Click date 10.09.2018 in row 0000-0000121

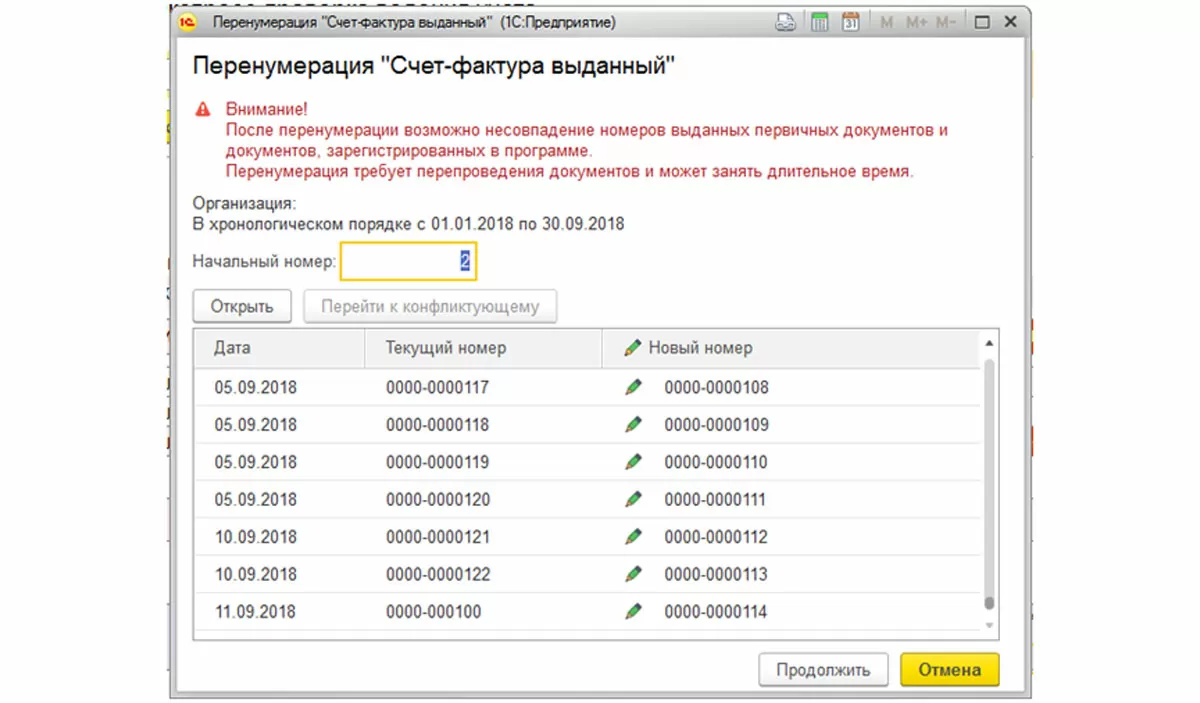click(x=256, y=537)
